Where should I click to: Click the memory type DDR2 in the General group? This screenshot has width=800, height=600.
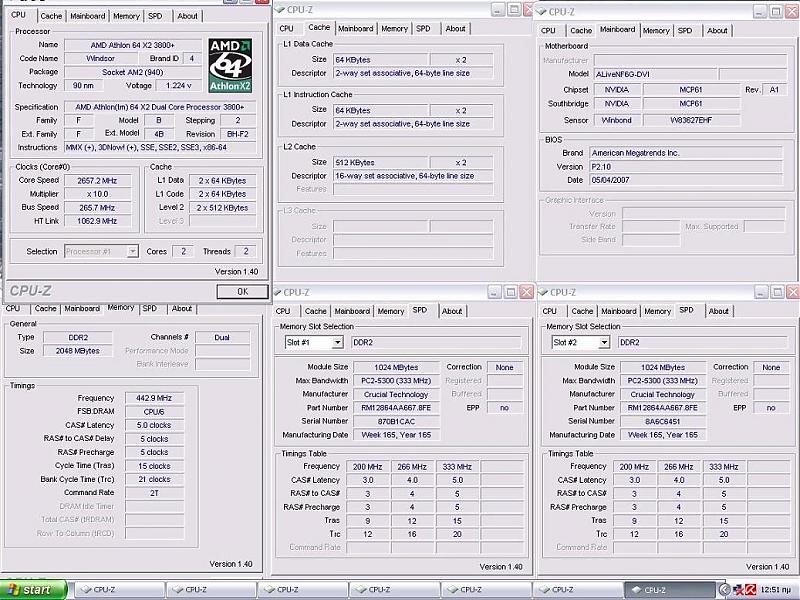click(78, 337)
